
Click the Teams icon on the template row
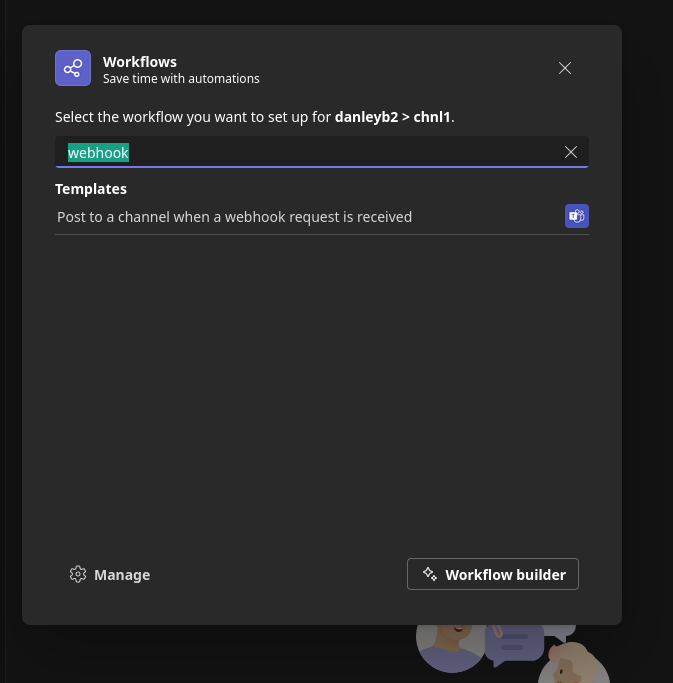(x=576, y=216)
